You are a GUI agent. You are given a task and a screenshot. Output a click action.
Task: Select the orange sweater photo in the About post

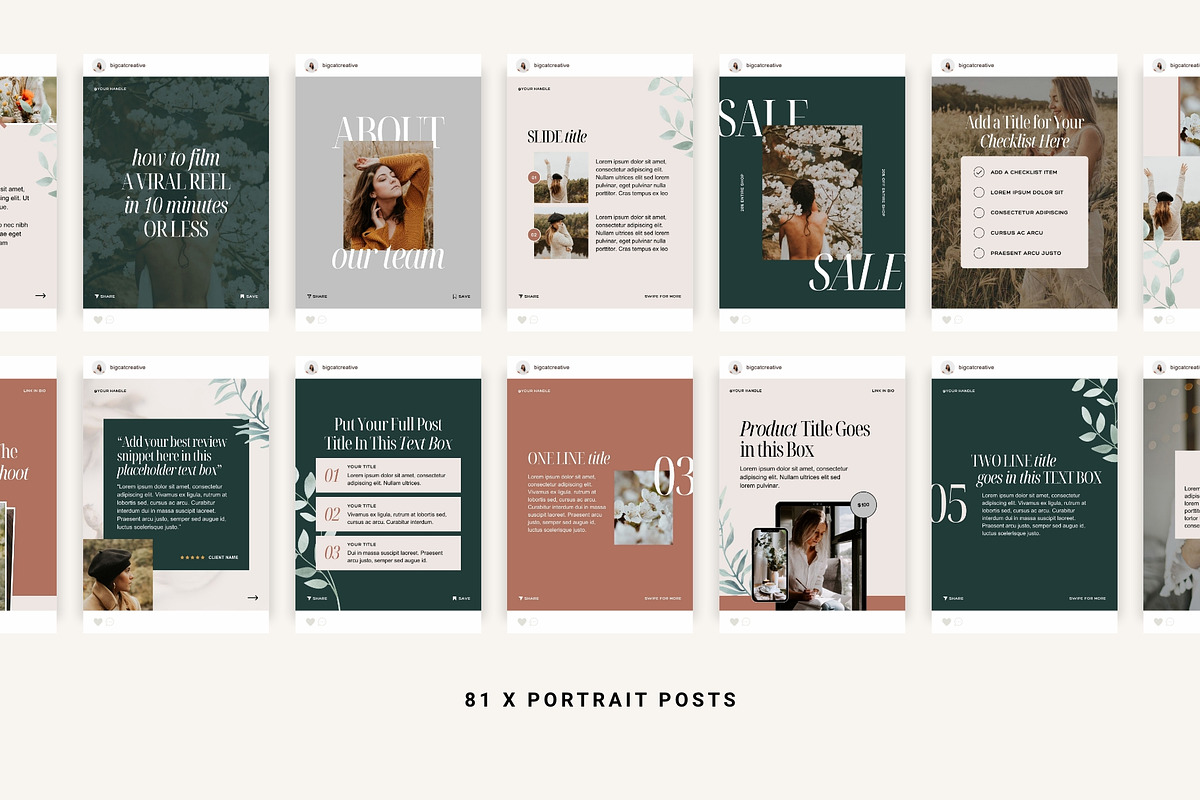pos(388,195)
